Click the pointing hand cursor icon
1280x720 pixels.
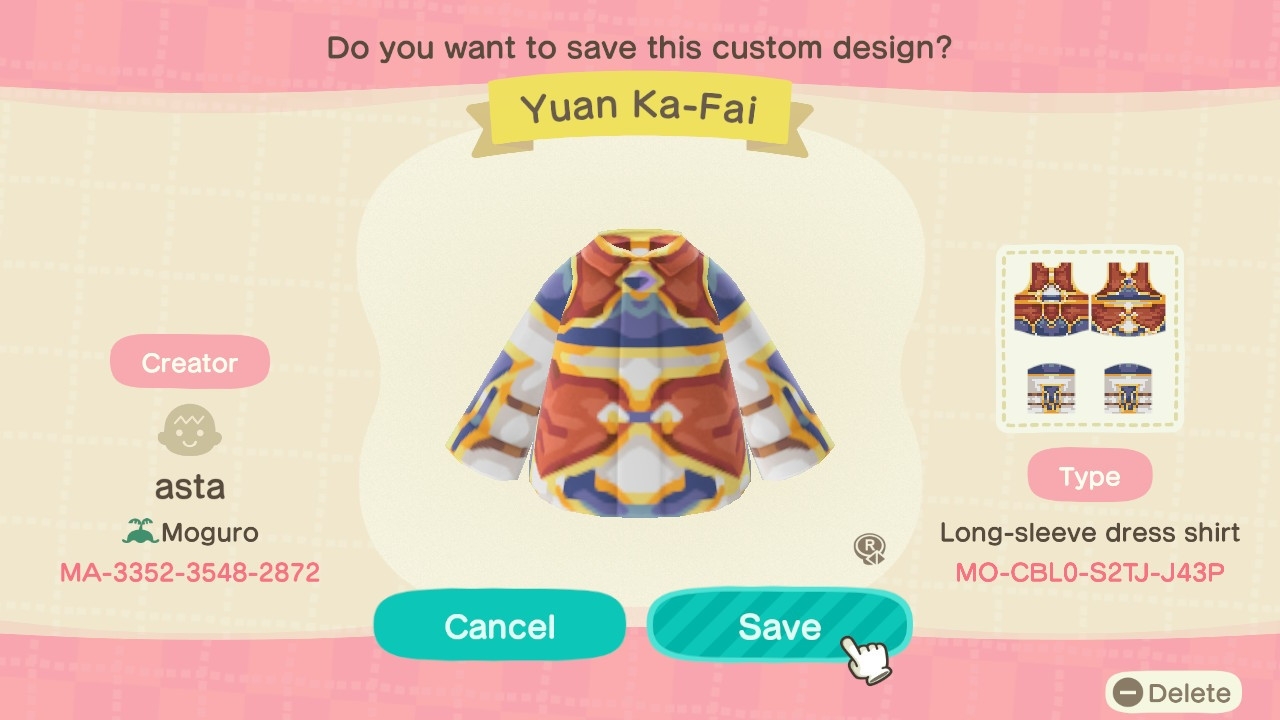coord(866,658)
